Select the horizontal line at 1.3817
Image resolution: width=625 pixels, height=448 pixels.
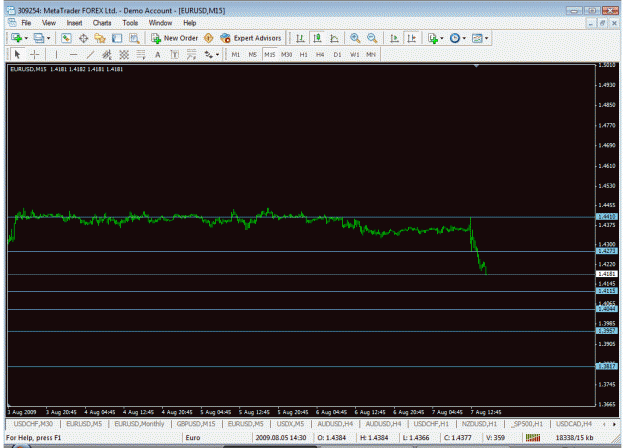tap(301, 366)
